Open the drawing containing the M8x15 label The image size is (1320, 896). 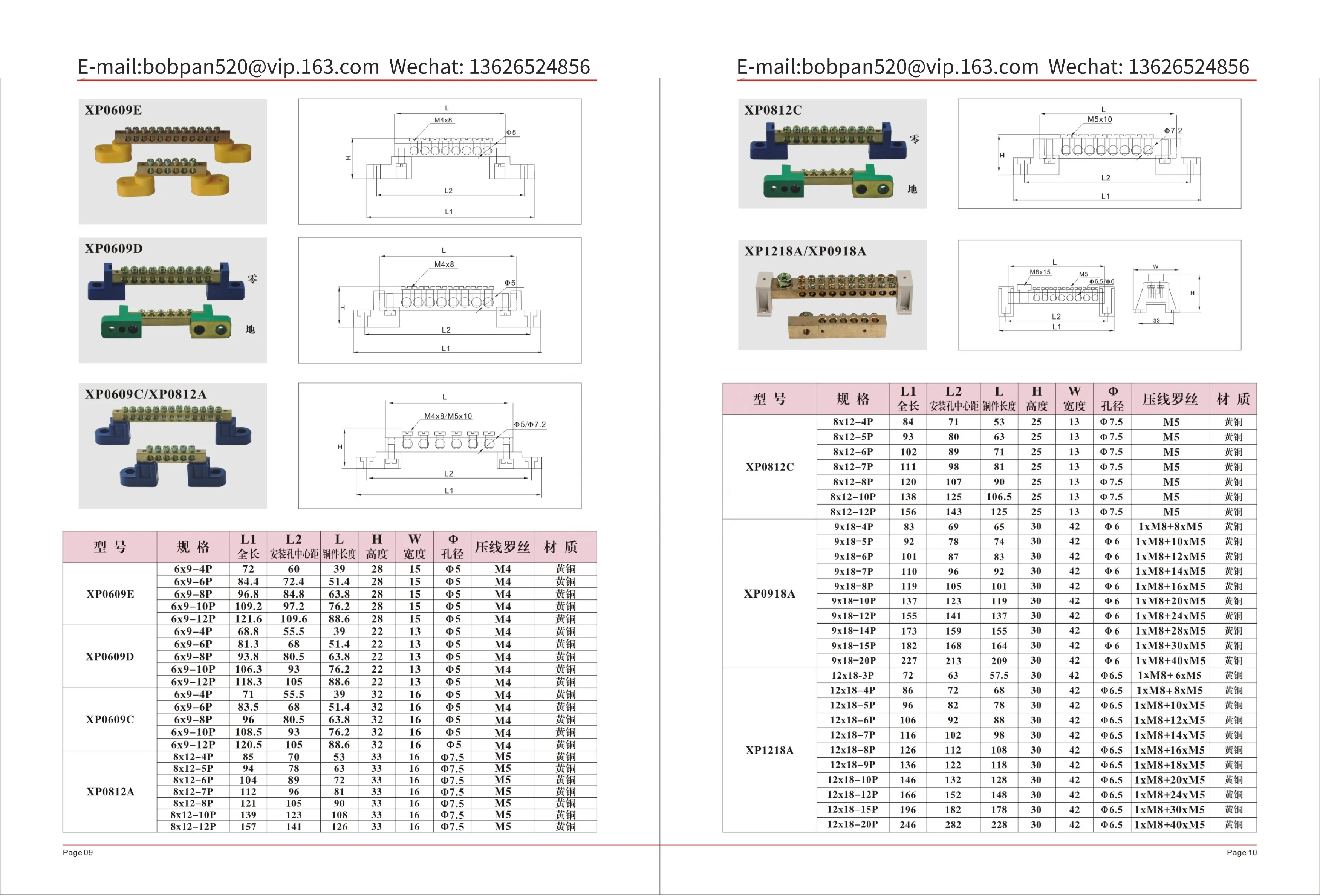click(x=1099, y=295)
